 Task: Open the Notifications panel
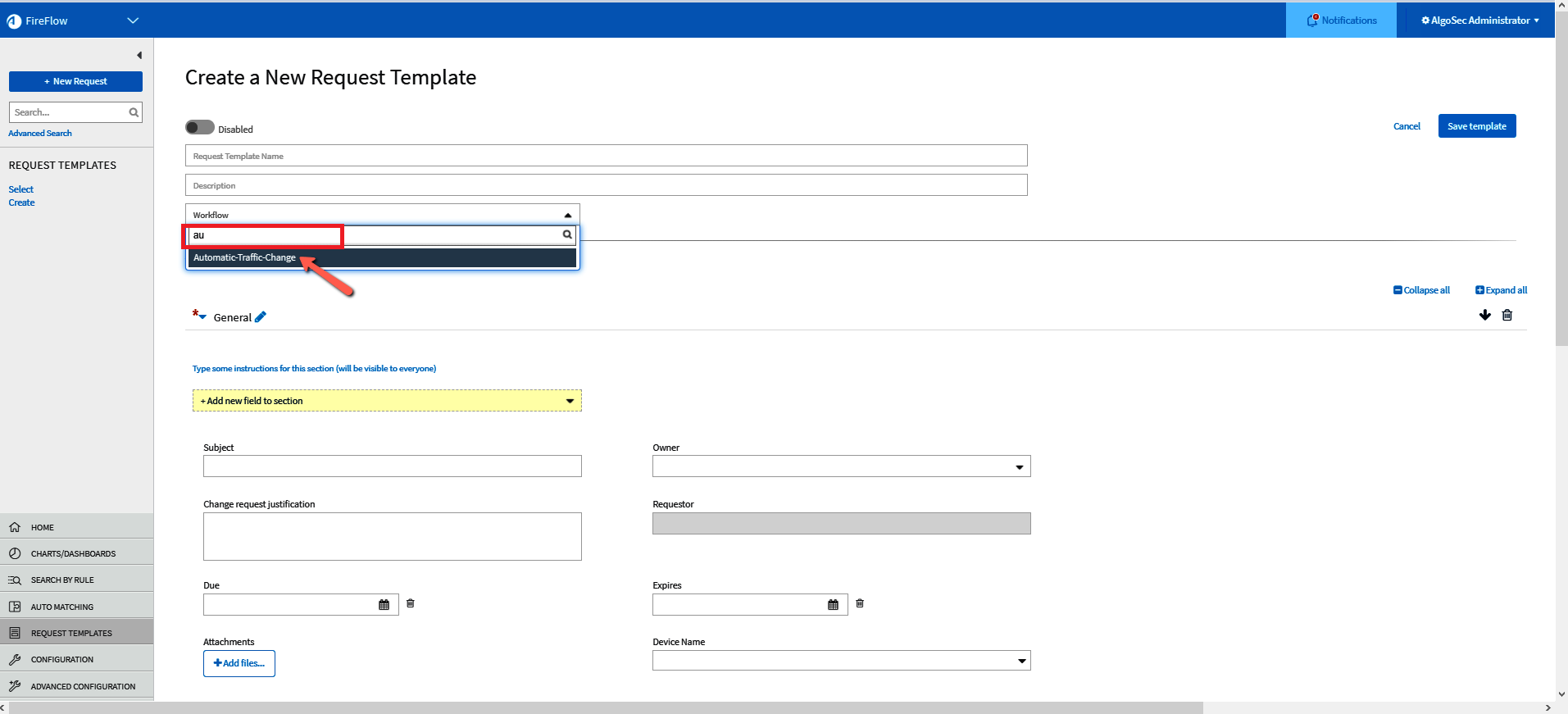point(1341,20)
